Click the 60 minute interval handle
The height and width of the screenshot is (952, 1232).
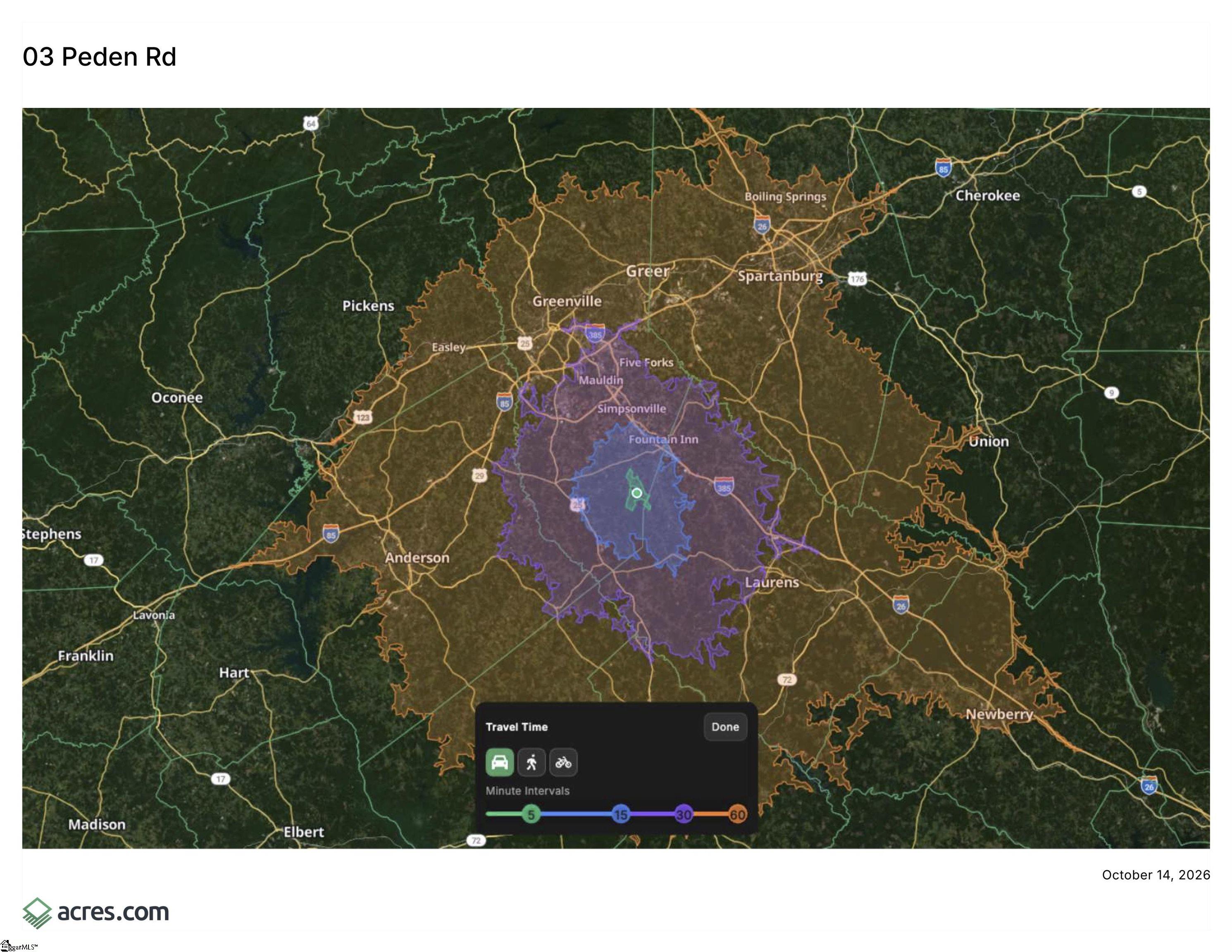(737, 814)
